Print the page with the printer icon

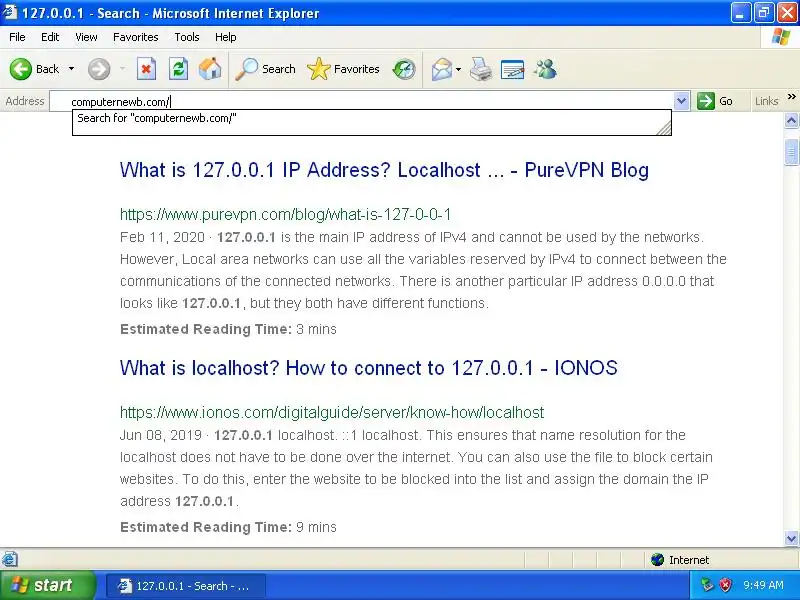tap(481, 69)
